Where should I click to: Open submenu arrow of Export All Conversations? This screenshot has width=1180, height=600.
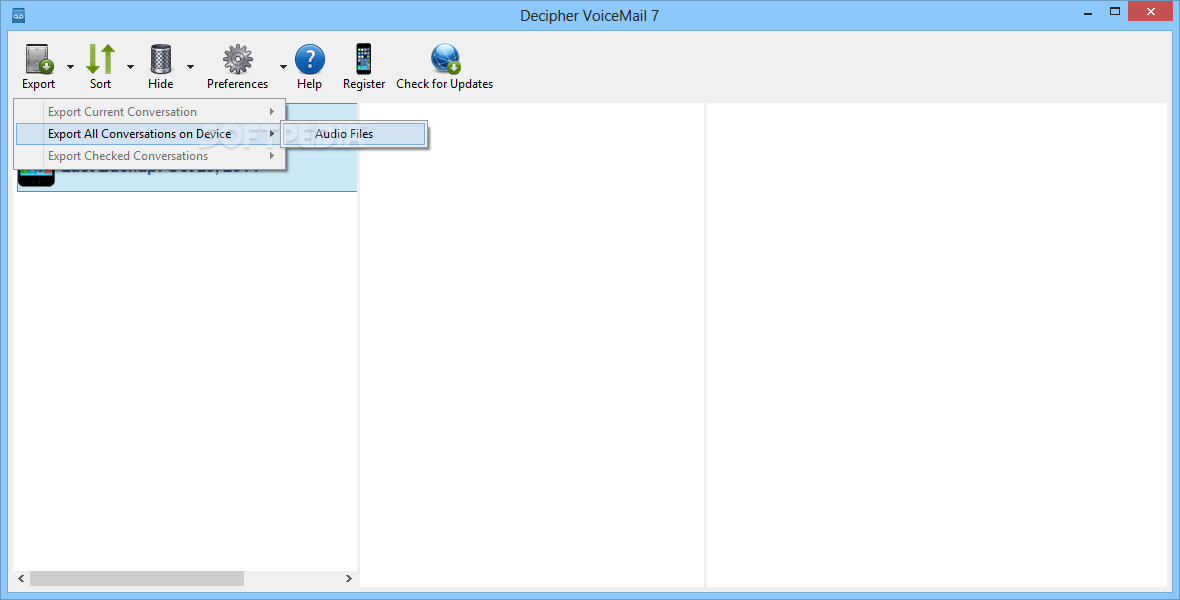coord(272,134)
